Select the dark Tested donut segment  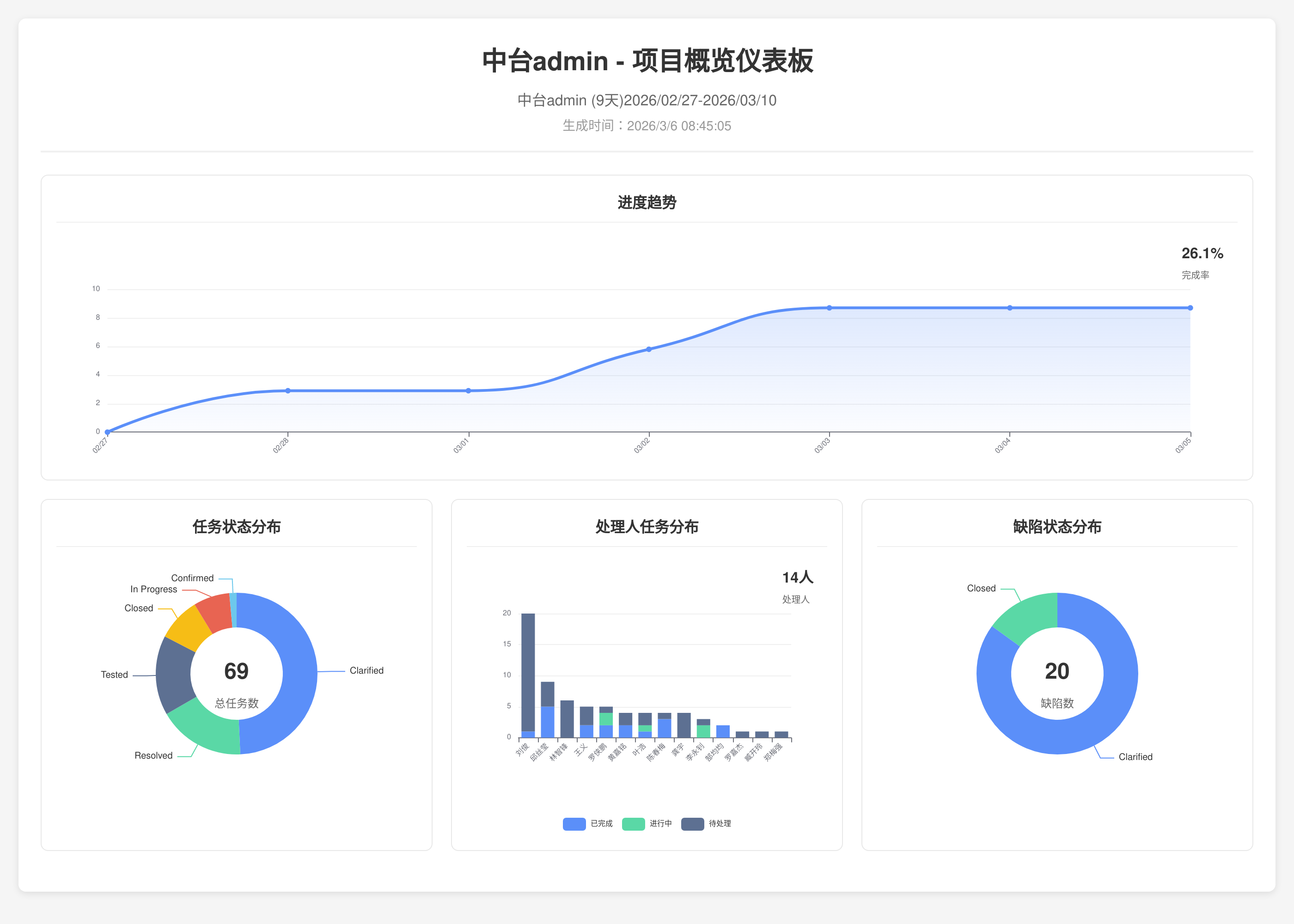point(173,675)
